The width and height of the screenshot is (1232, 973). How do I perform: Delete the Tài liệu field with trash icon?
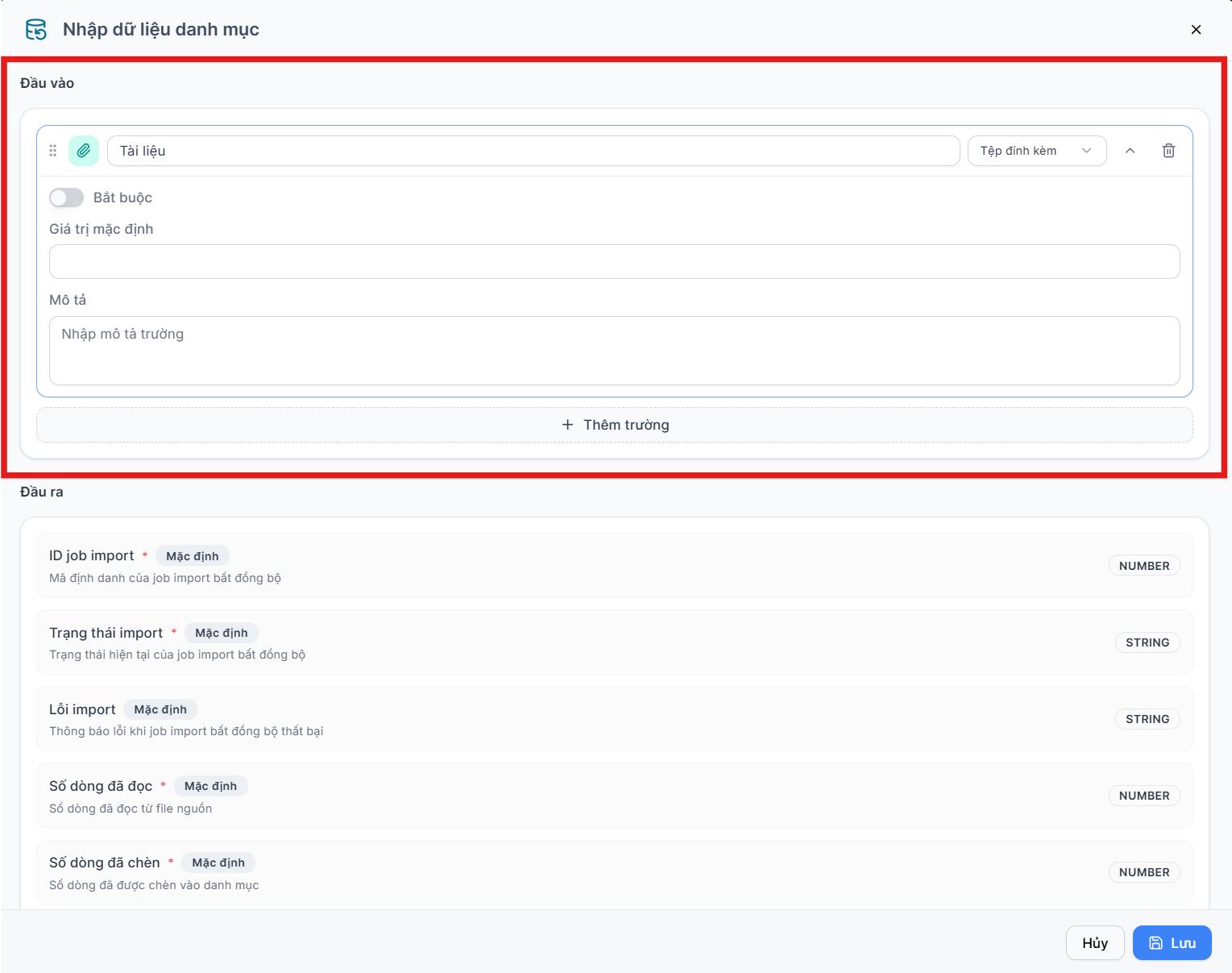[1168, 151]
